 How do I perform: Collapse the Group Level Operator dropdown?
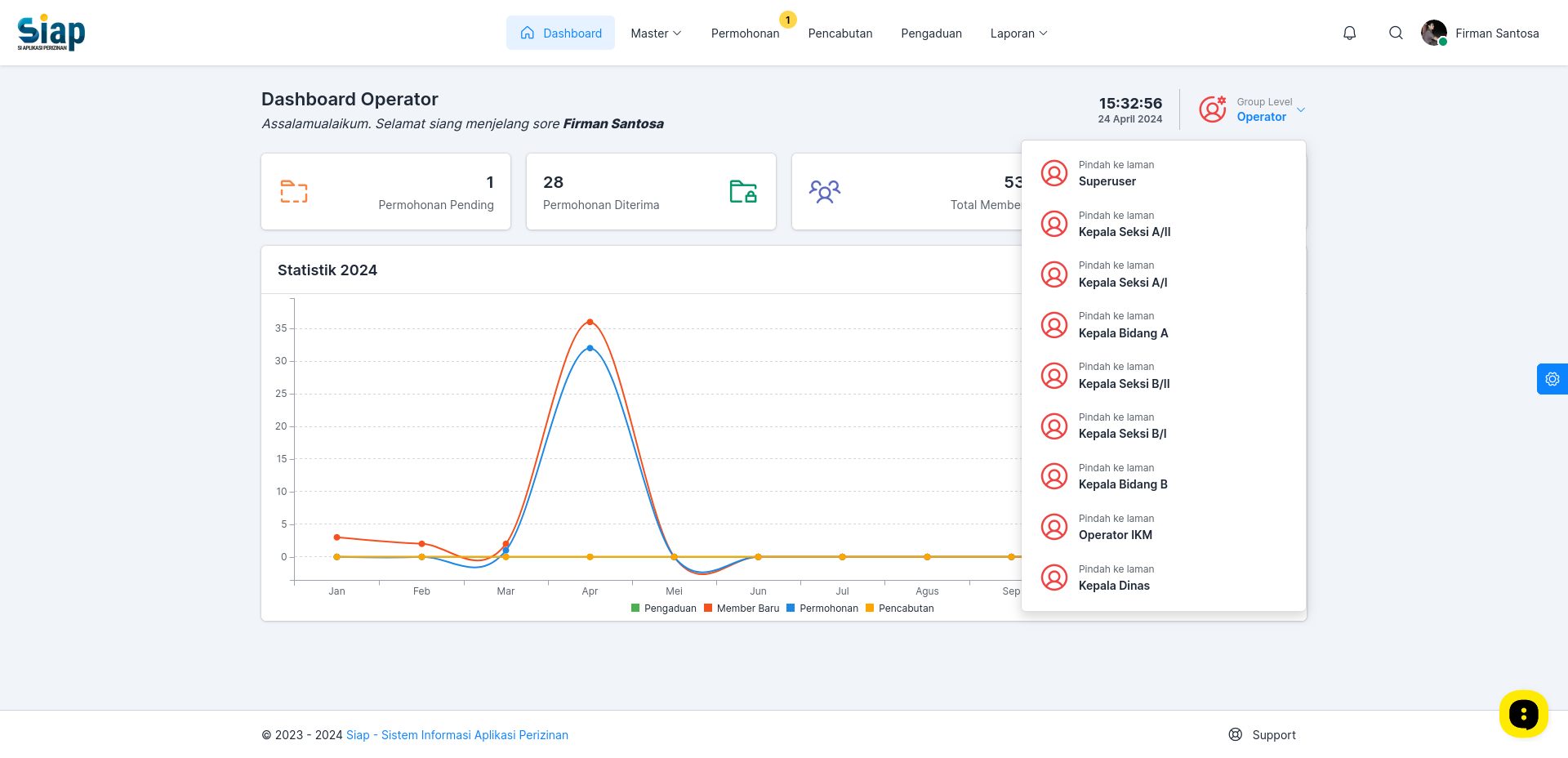1253,109
